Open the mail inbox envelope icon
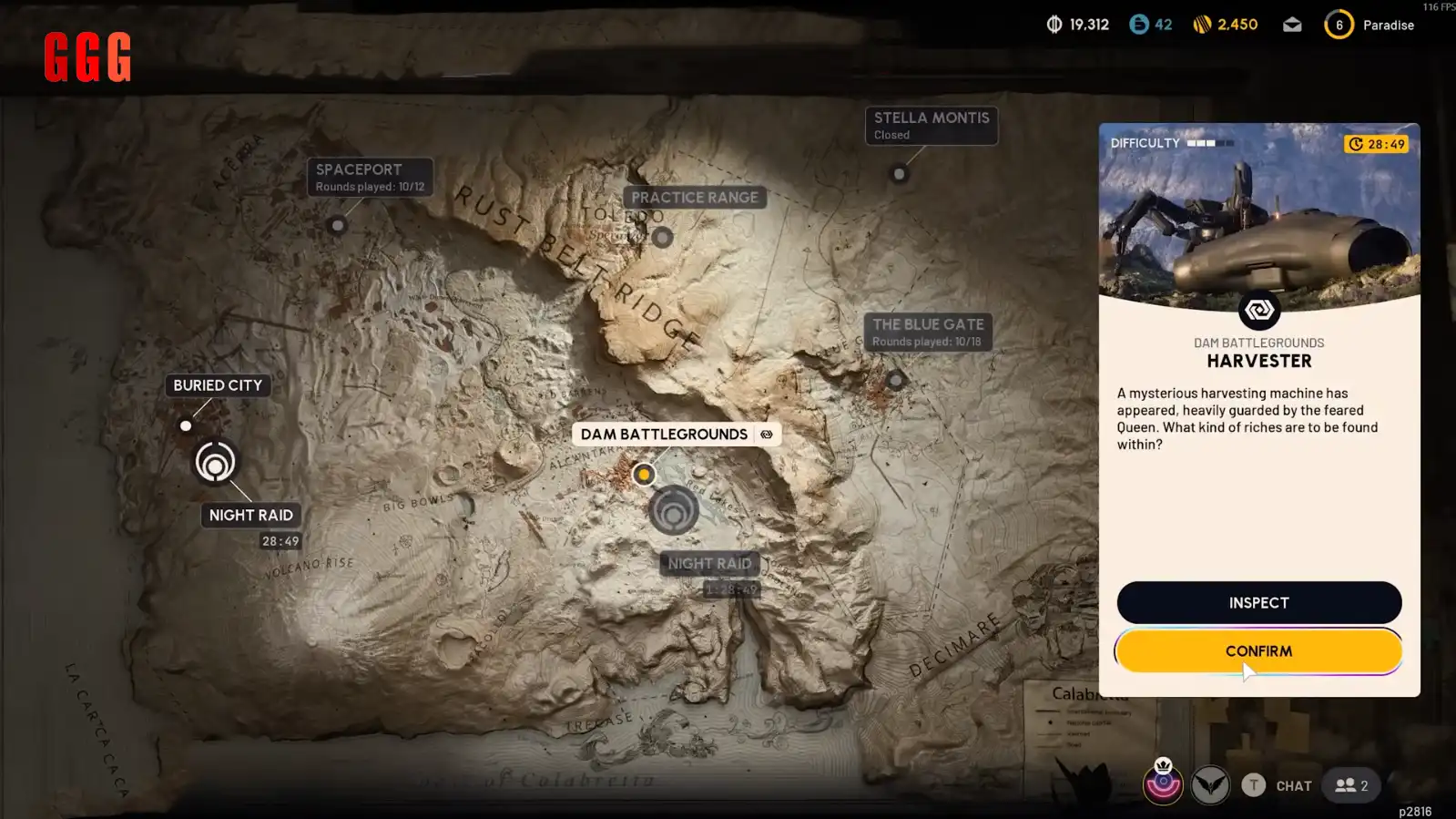The height and width of the screenshot is (819, 1456). pos(1292,26)
